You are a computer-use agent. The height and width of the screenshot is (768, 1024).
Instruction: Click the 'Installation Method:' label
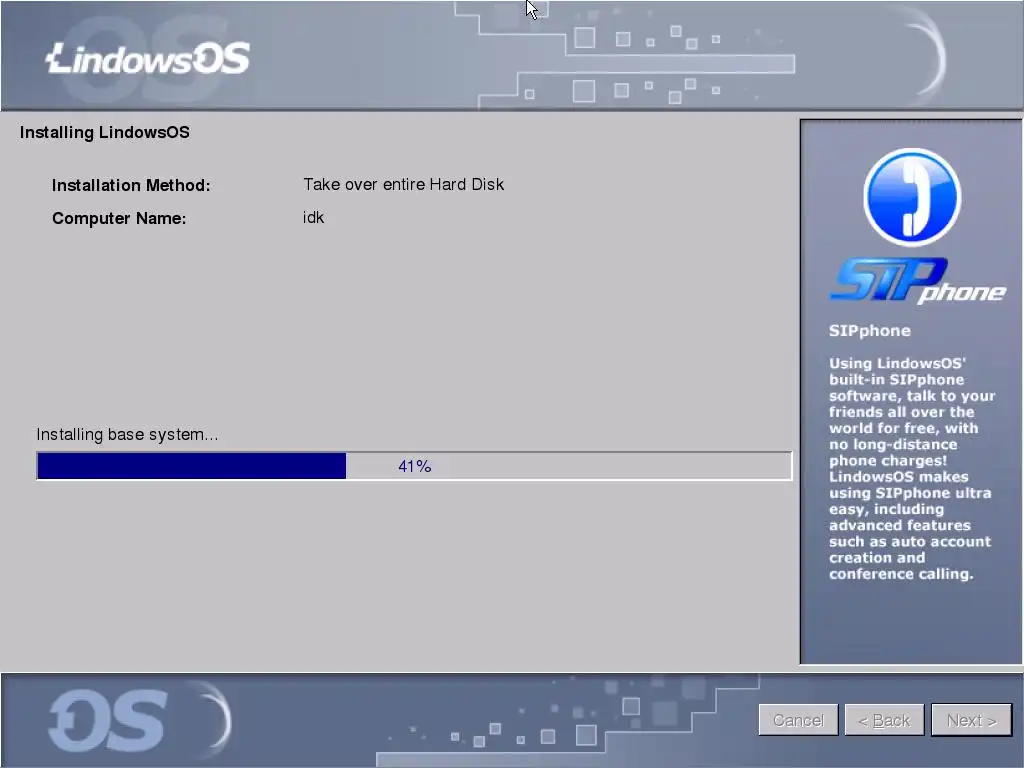pos(131,185)
